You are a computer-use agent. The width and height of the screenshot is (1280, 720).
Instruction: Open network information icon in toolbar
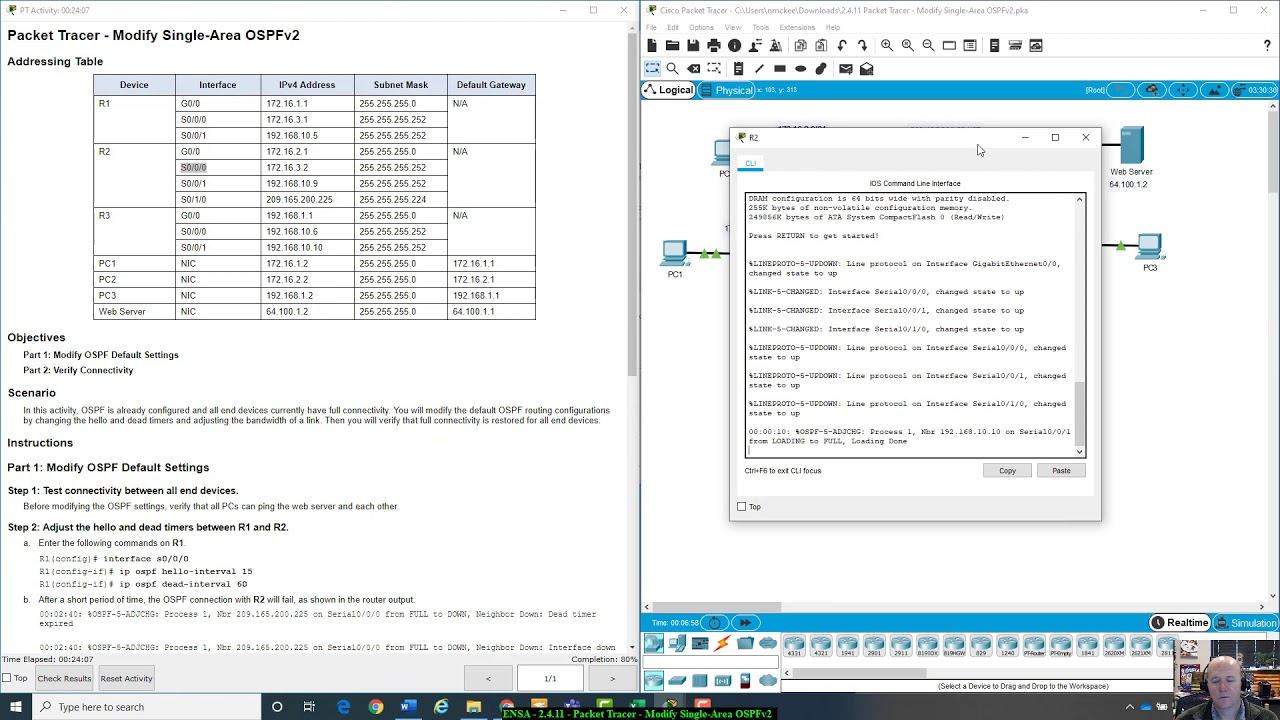(734, 46)
